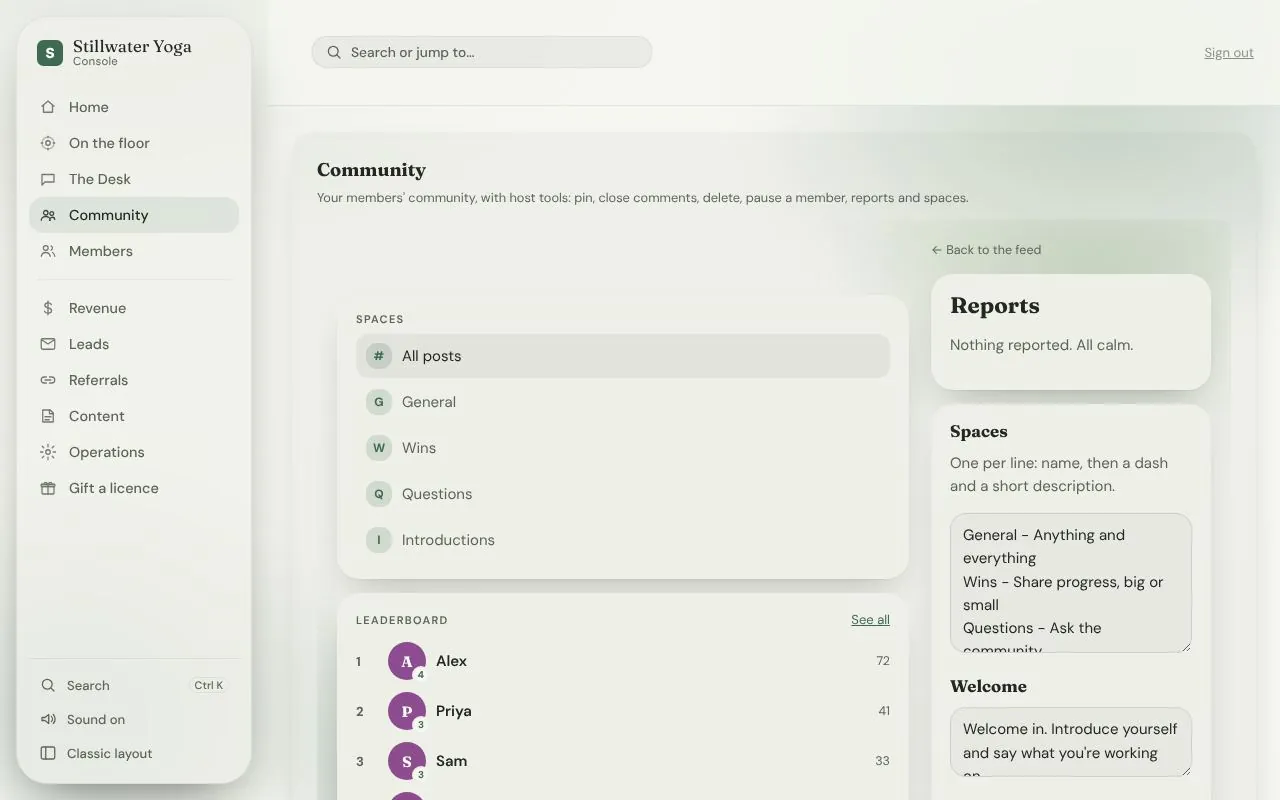Viewport: 1280px width, 800px height.
Task: Click Back to the feed link
Action: [986, 250]
